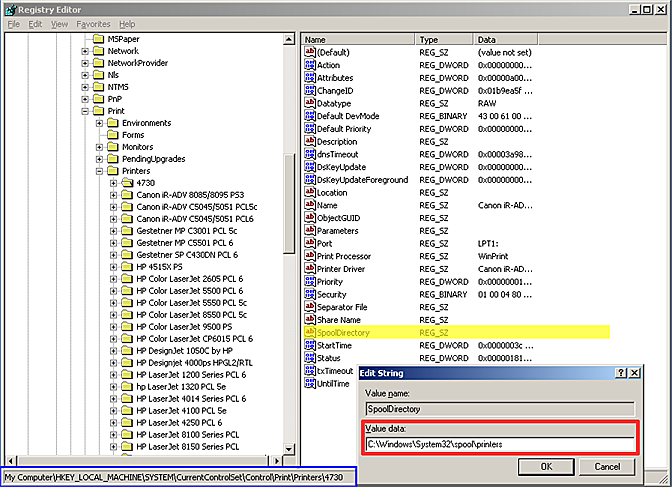Click the Data column header

point(505,39)
